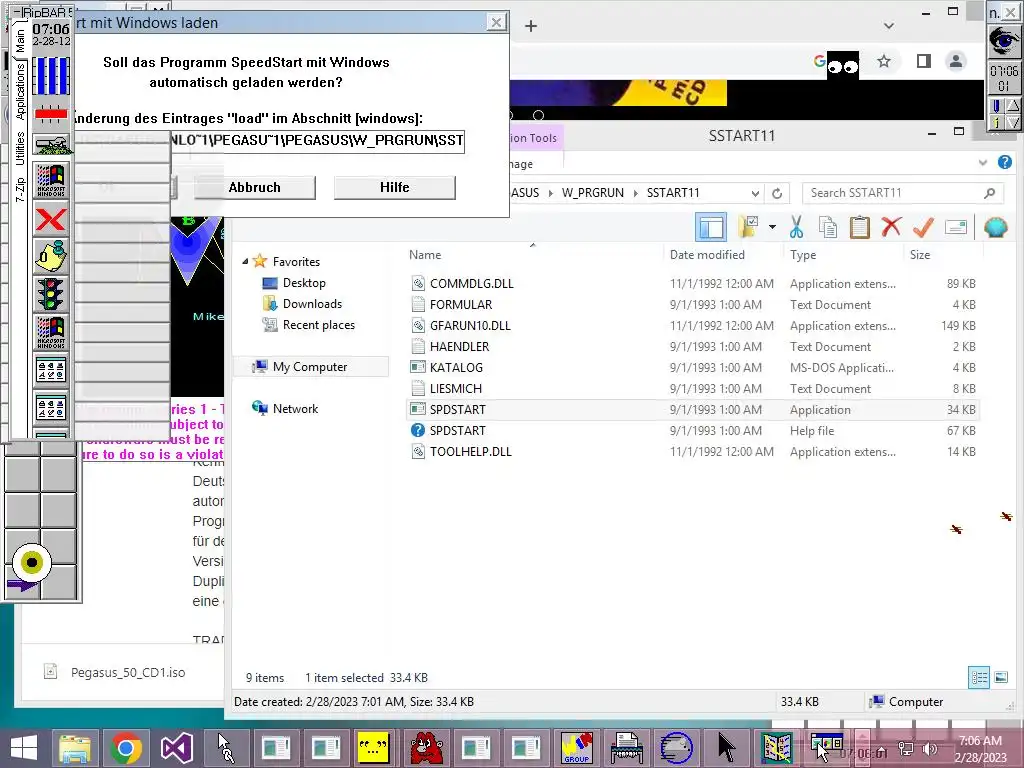
Task: Select the KATALOG MS-DOS application
Action: (456, 368)
